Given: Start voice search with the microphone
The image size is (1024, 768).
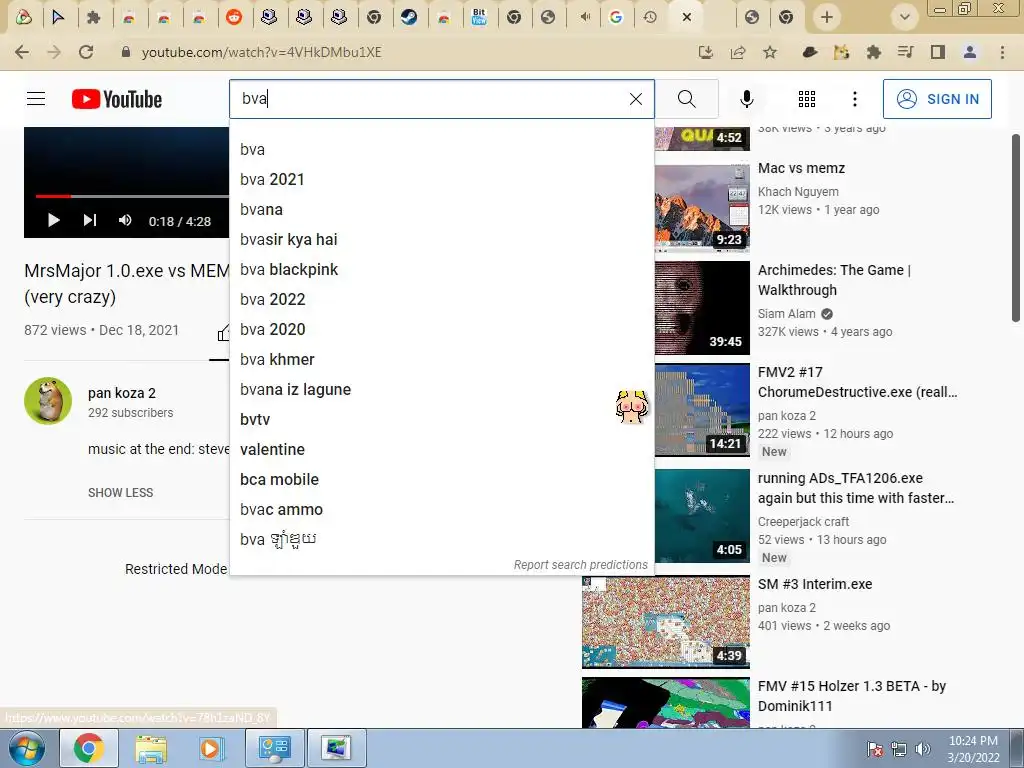Looking at the screenshot, I should (746, 99).
